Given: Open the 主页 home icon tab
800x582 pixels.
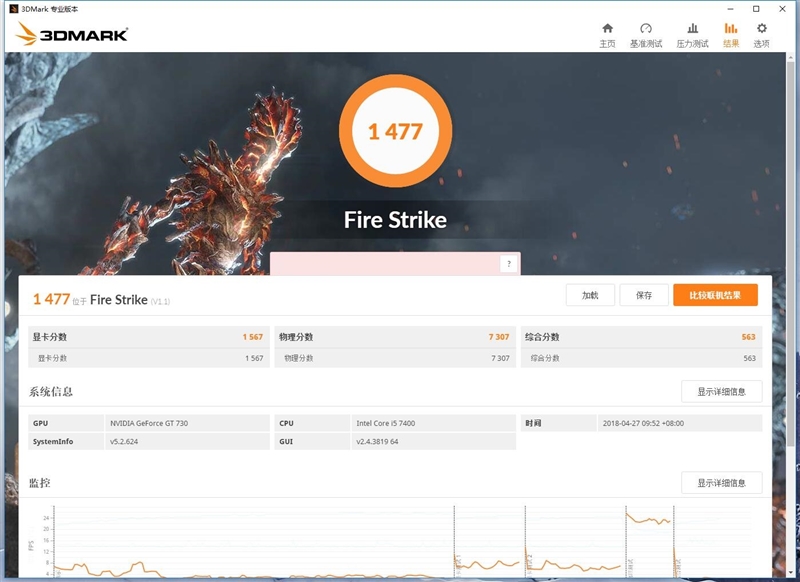Looking at the screenshot, I should 607,35.
